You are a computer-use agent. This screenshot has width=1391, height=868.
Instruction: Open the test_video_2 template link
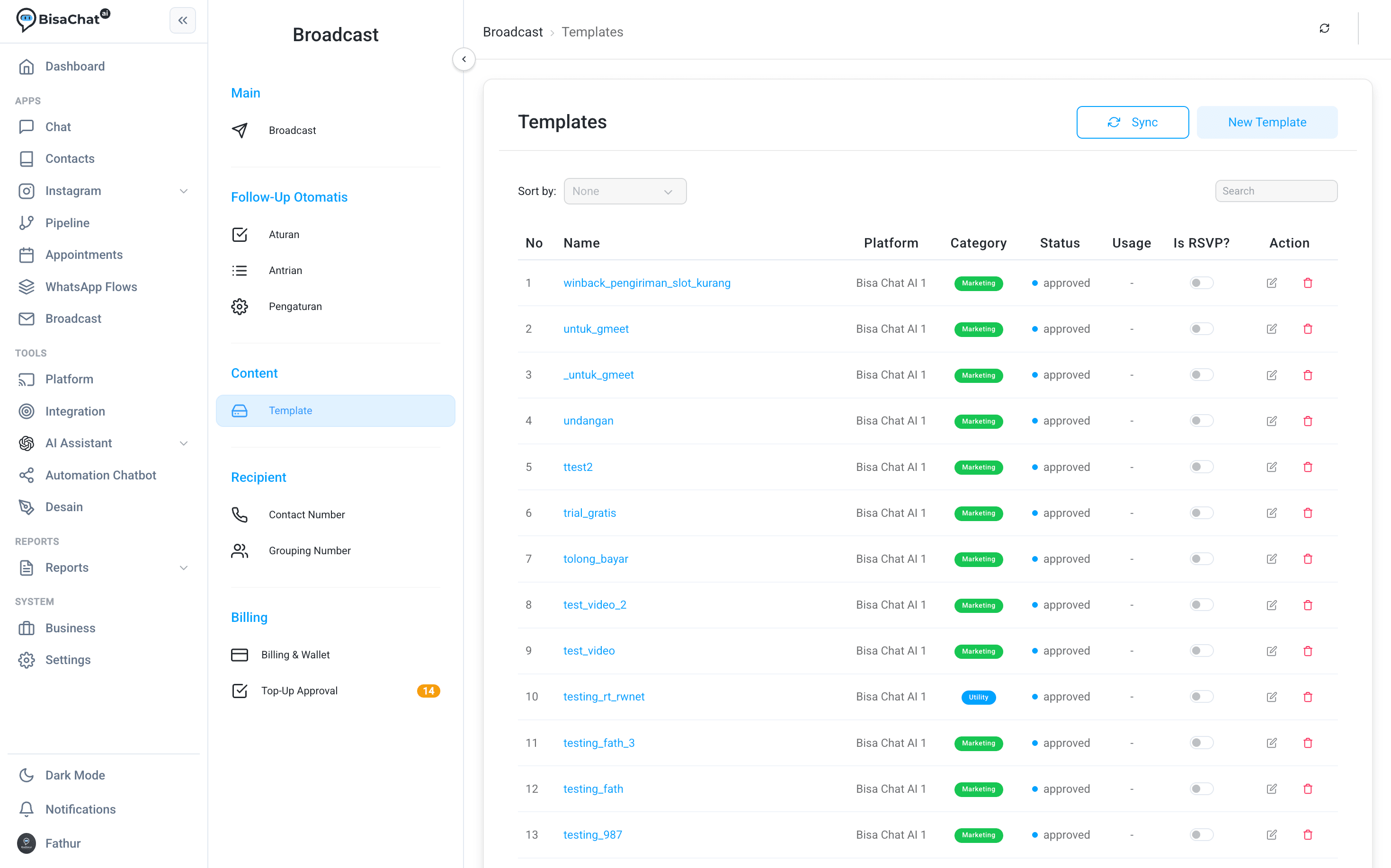coord(595,604)
